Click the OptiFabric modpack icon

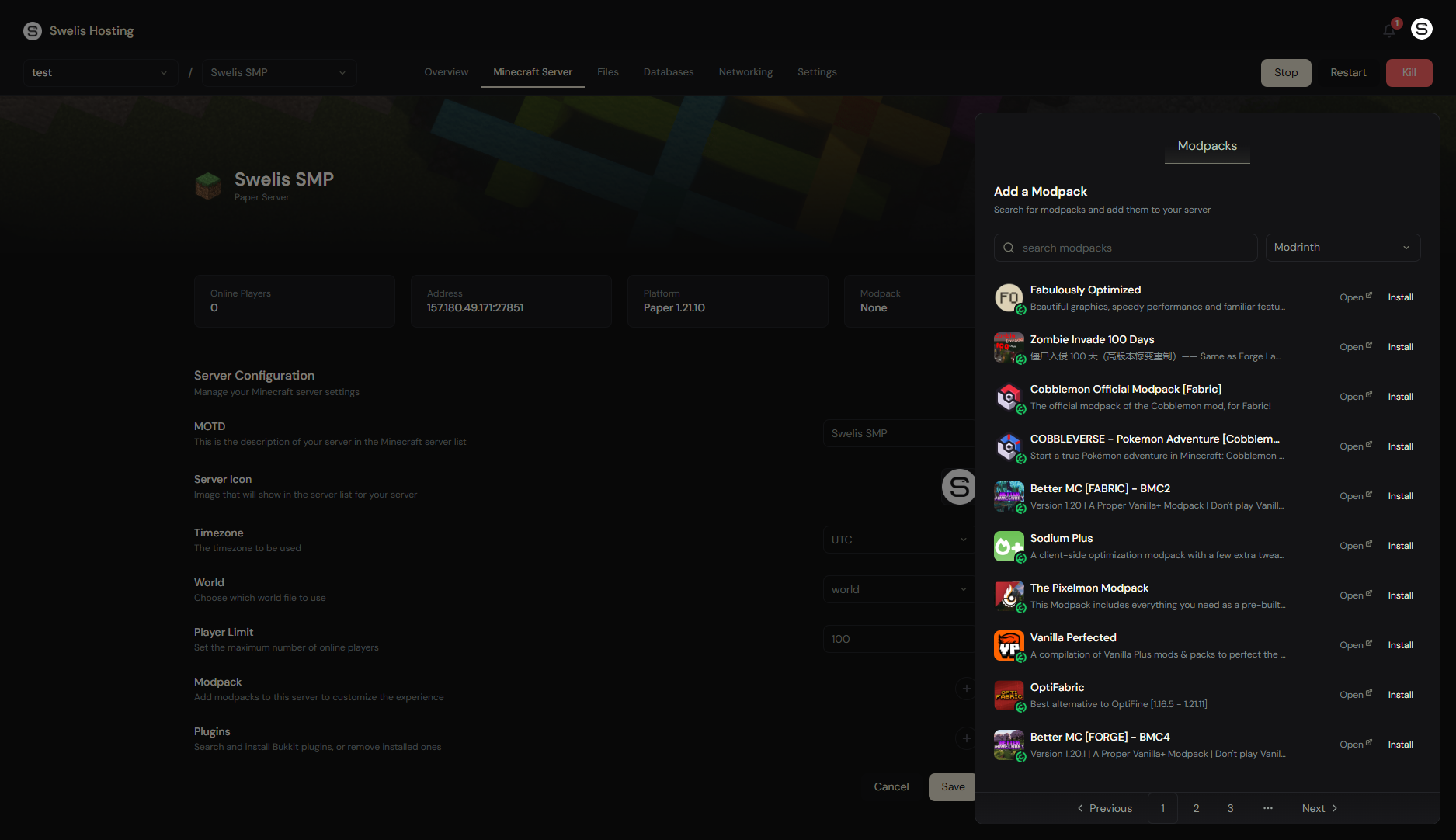[x=1008, y=695]
